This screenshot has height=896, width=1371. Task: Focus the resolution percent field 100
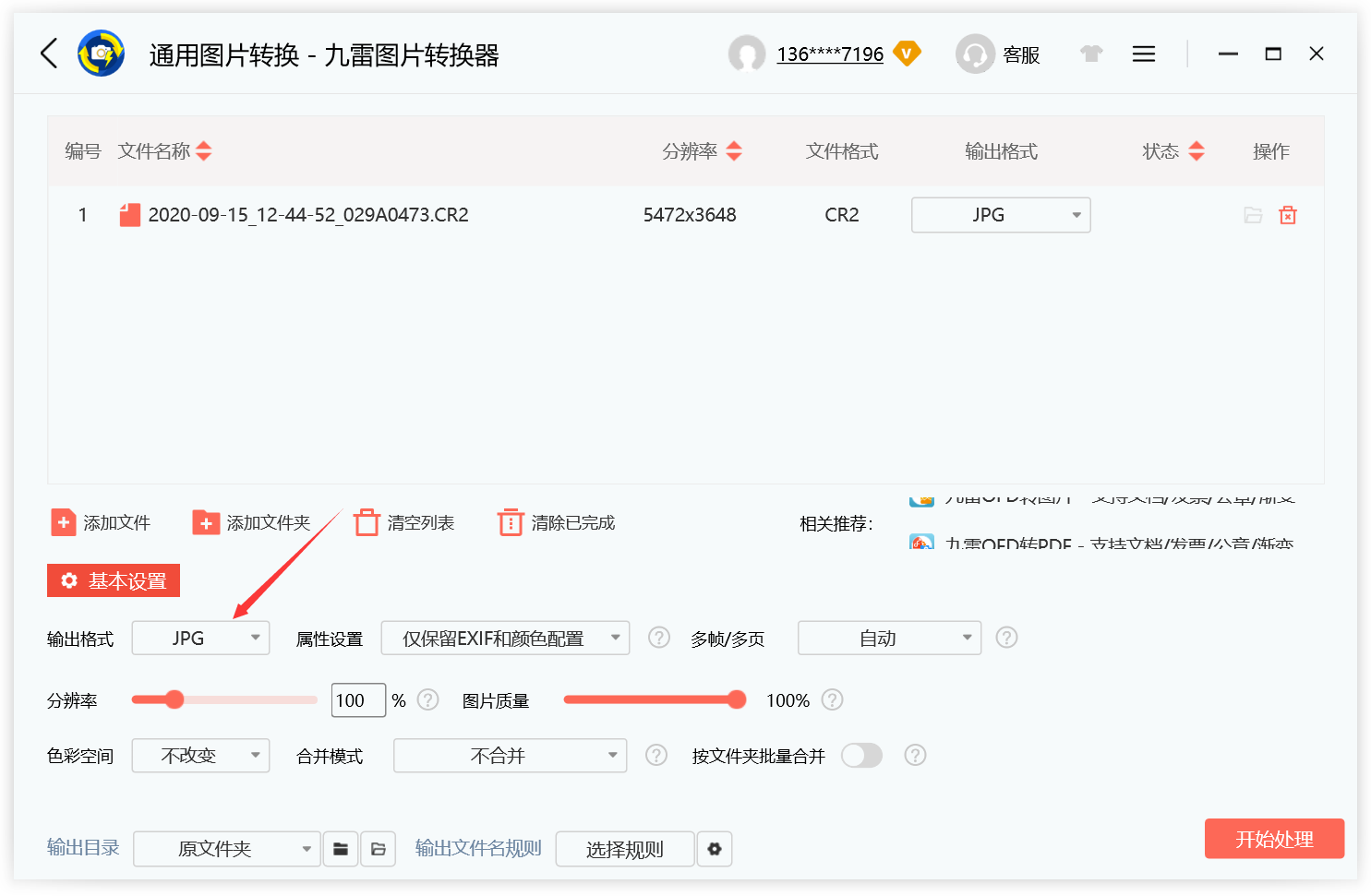tap(358, 700)
